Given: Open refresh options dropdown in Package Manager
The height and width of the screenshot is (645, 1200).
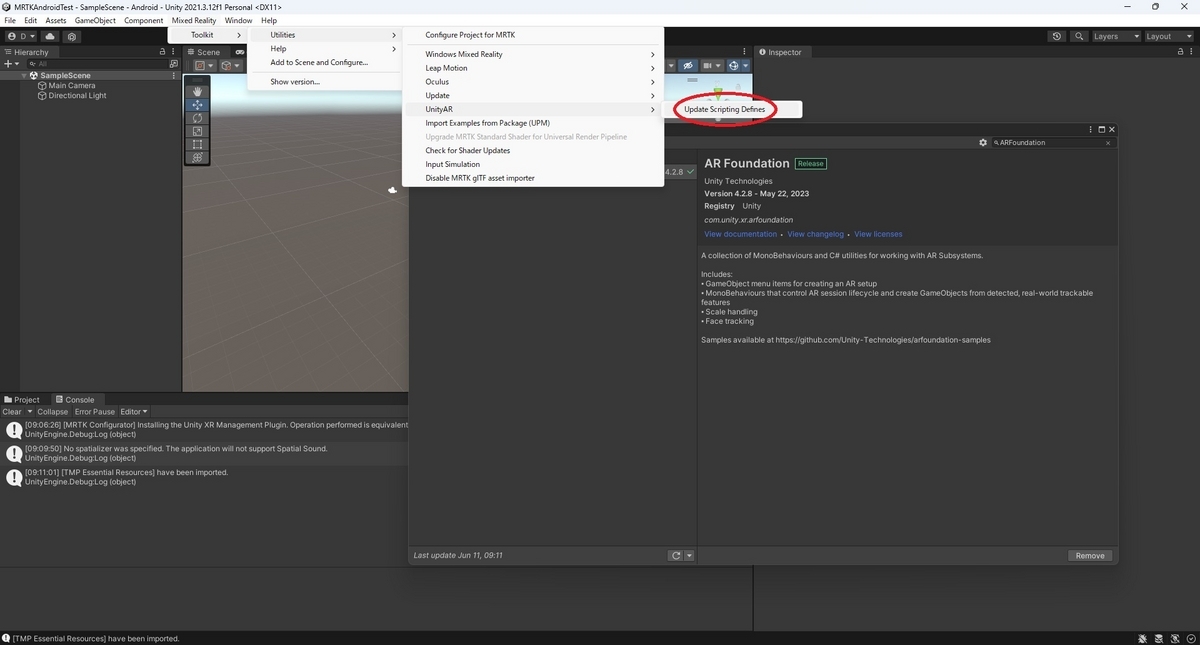Looking at the screenshot, I should pos(689,556).
